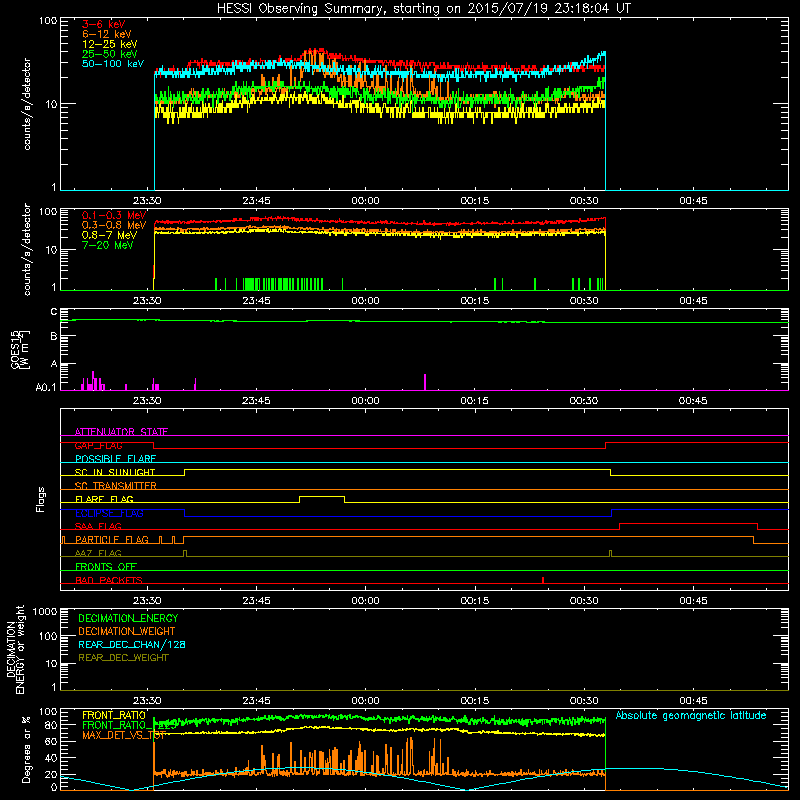Select the 3-6 keV legend label
800x800 pixels.
tap(104, 24)
